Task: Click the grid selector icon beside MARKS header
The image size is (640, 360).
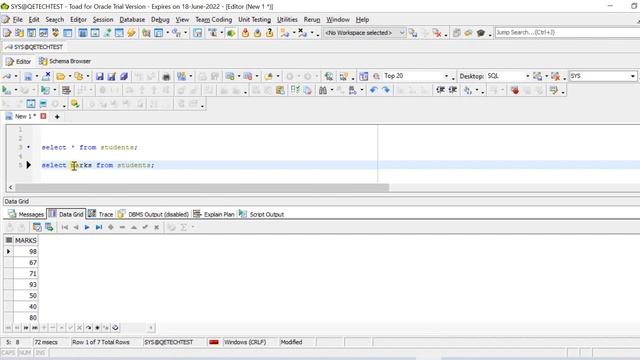Action: point(9,240)
